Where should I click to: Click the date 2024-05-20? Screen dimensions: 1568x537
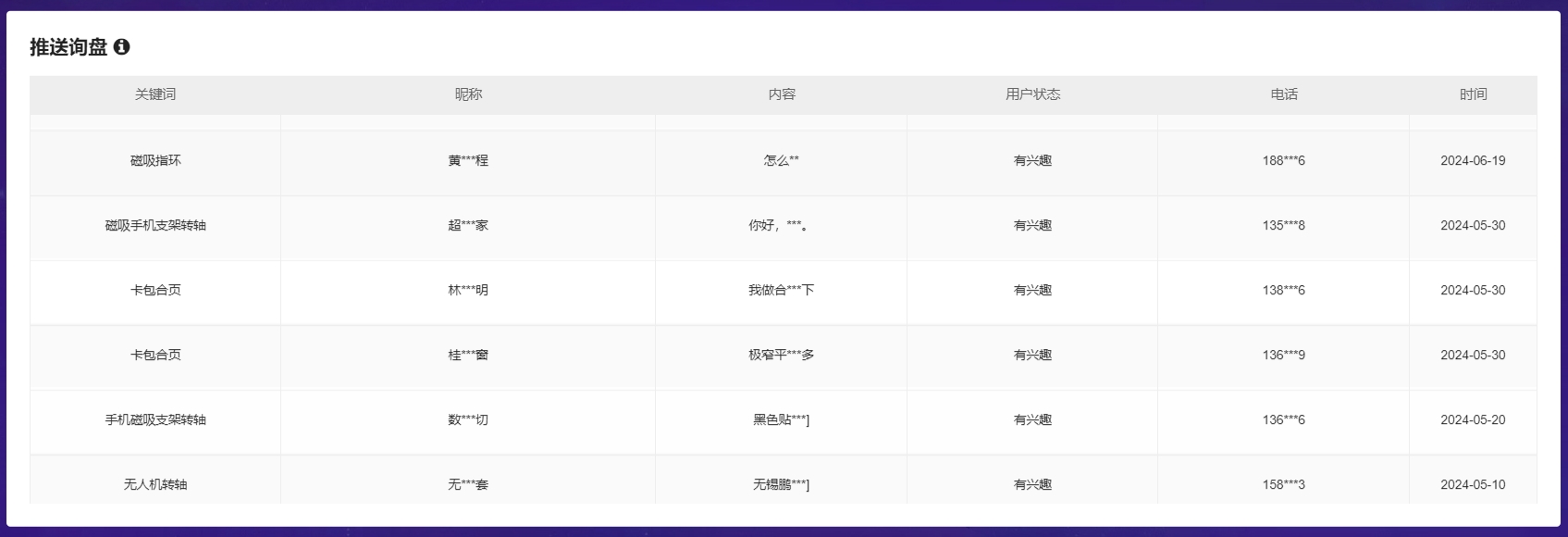click(1473, 420)
